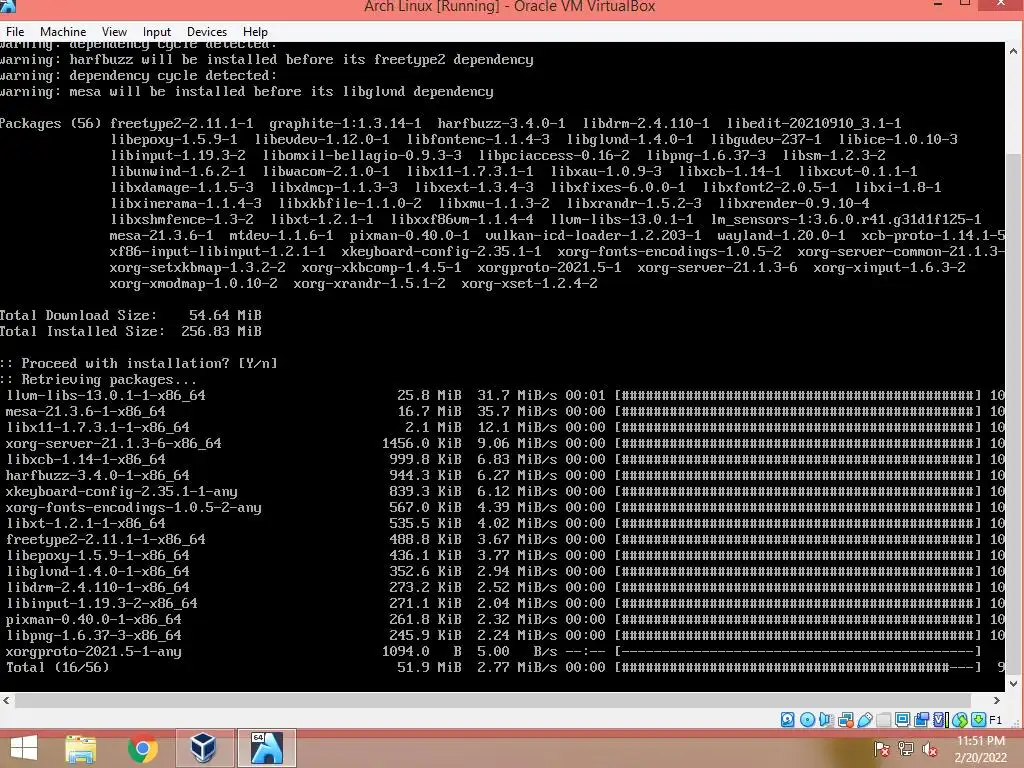Click the F1 host key label
The image size is (1024, 768).
[x=995, y=720]
